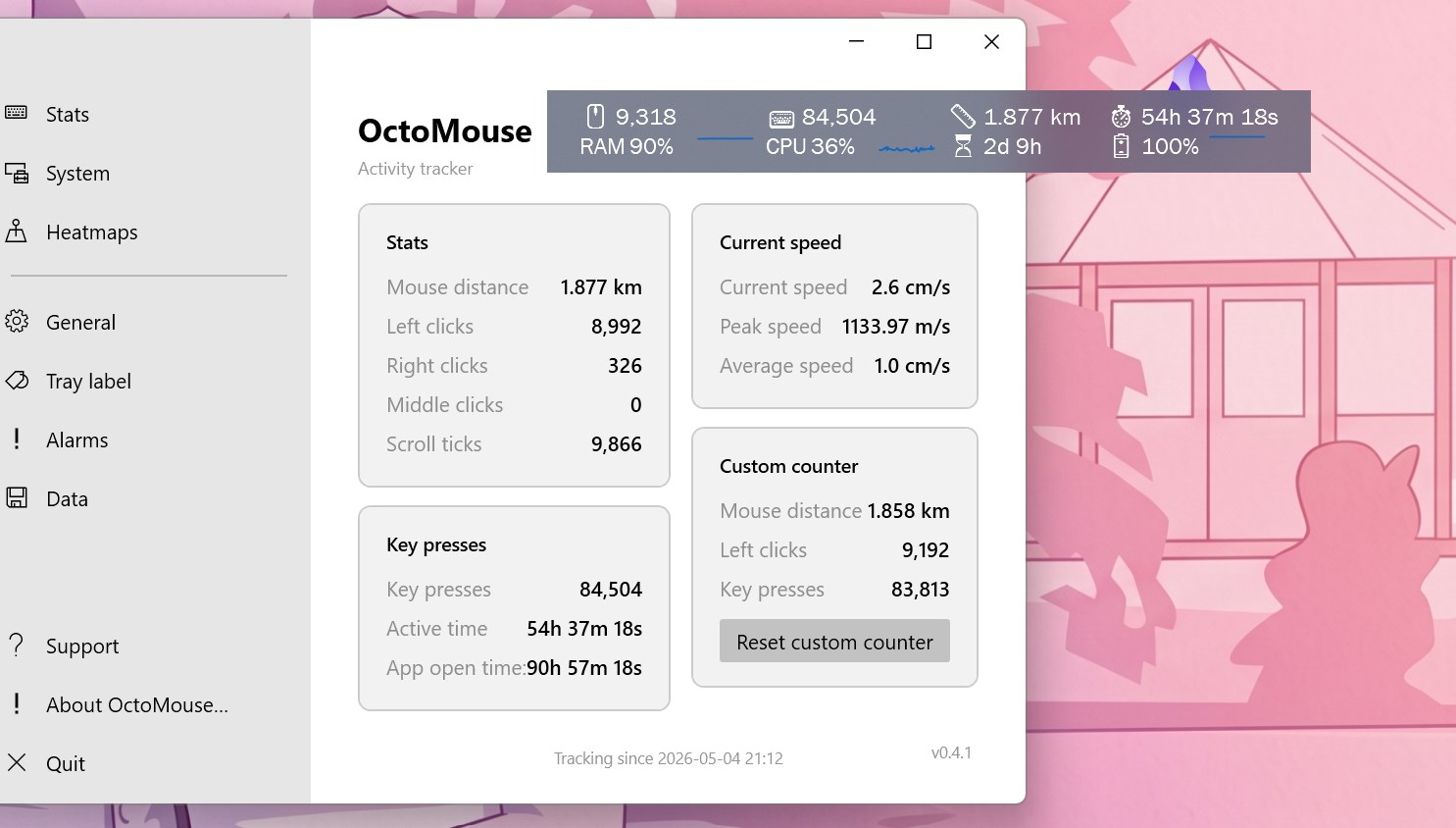Click the Heatmaps icon in sidebar
1456x828 pixels.
pos(16,231)
